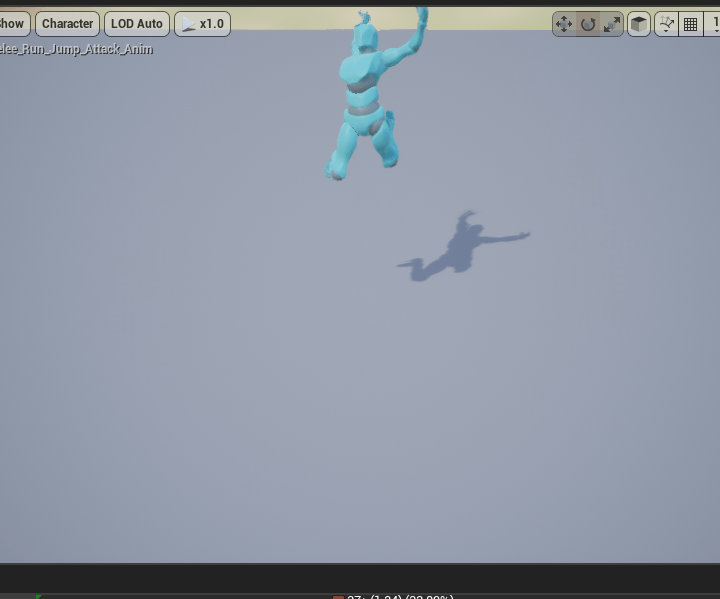The image size is (720, 599).
Task: Select the Rotate tool icon
Action: tap(588, 24)
